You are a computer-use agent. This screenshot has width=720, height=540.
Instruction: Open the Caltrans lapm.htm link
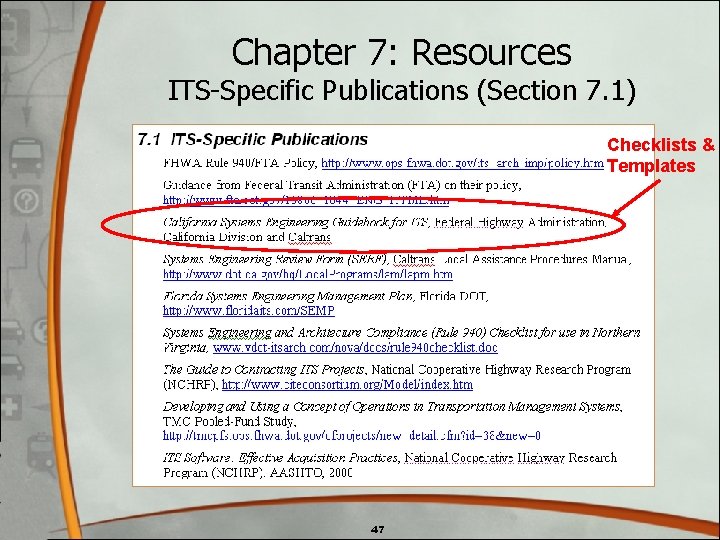click(x=308, y=274)
